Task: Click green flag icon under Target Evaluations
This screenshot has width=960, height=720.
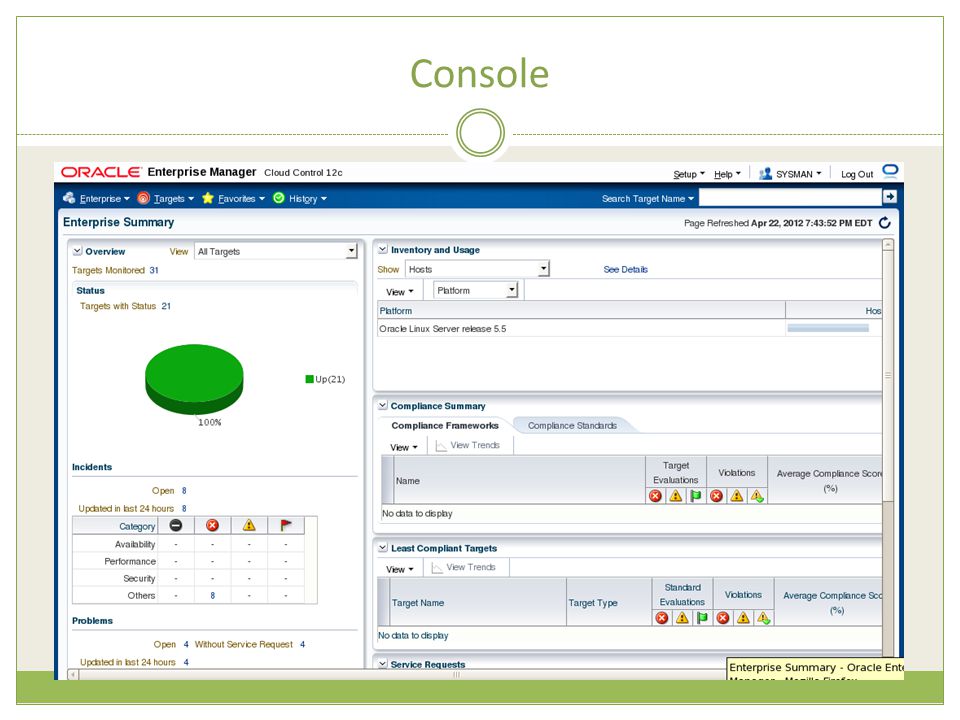Action: point(696,496)
